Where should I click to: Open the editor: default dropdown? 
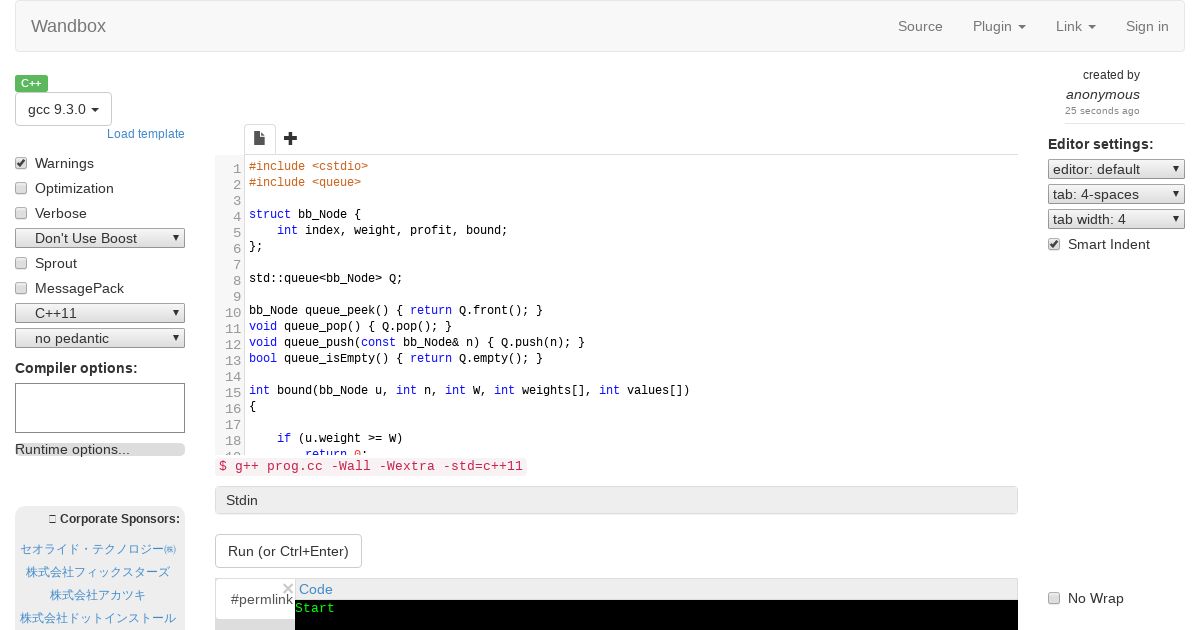[x=1116, y=169]
